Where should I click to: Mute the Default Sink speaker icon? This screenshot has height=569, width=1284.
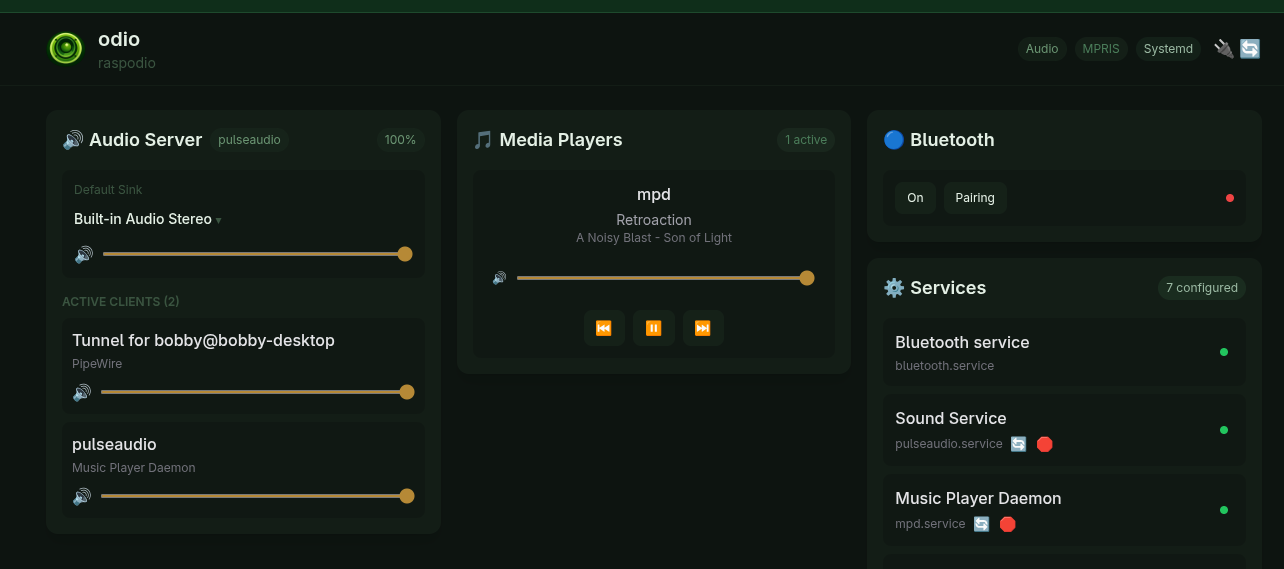tap(84, 254)
